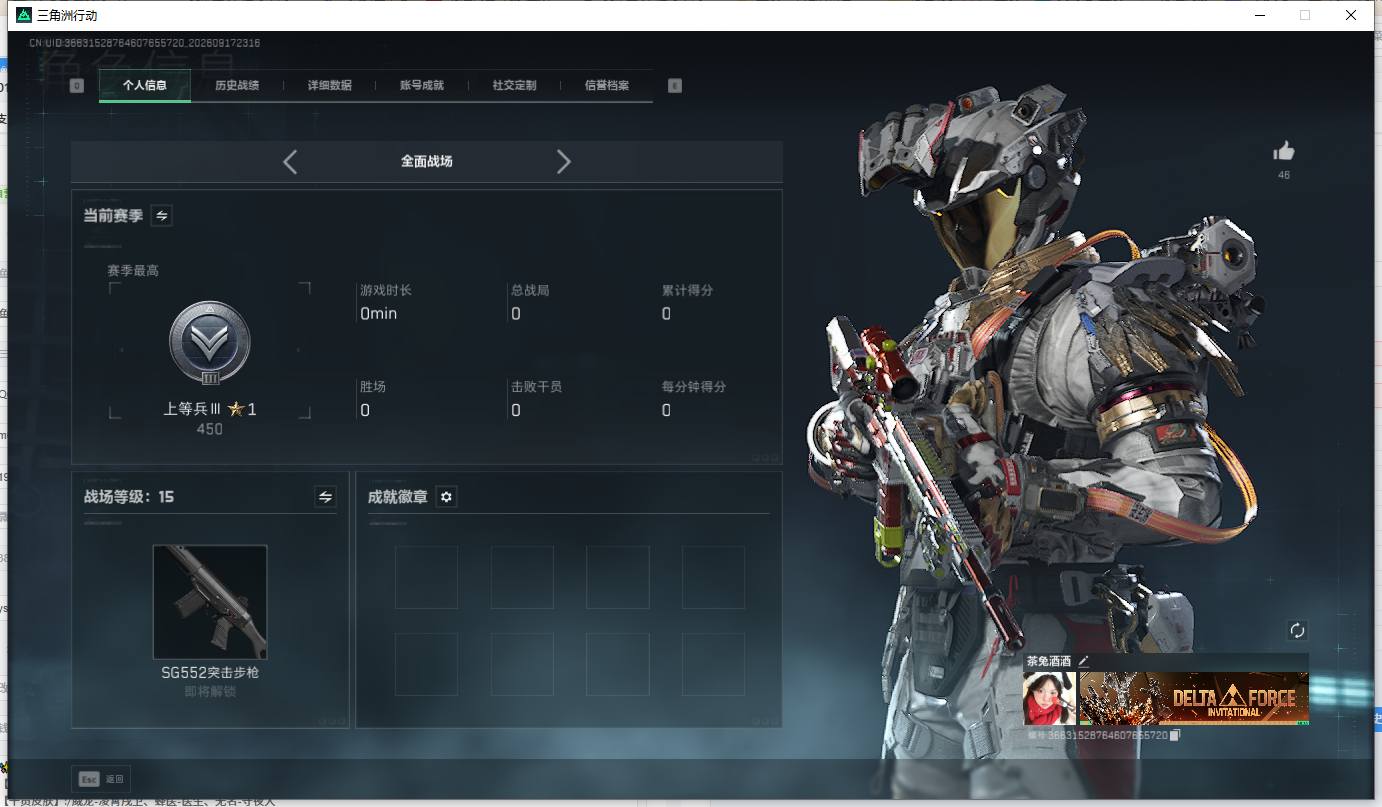Open the 详细数据 tab
1382x807 pixels.
[330, 85]
